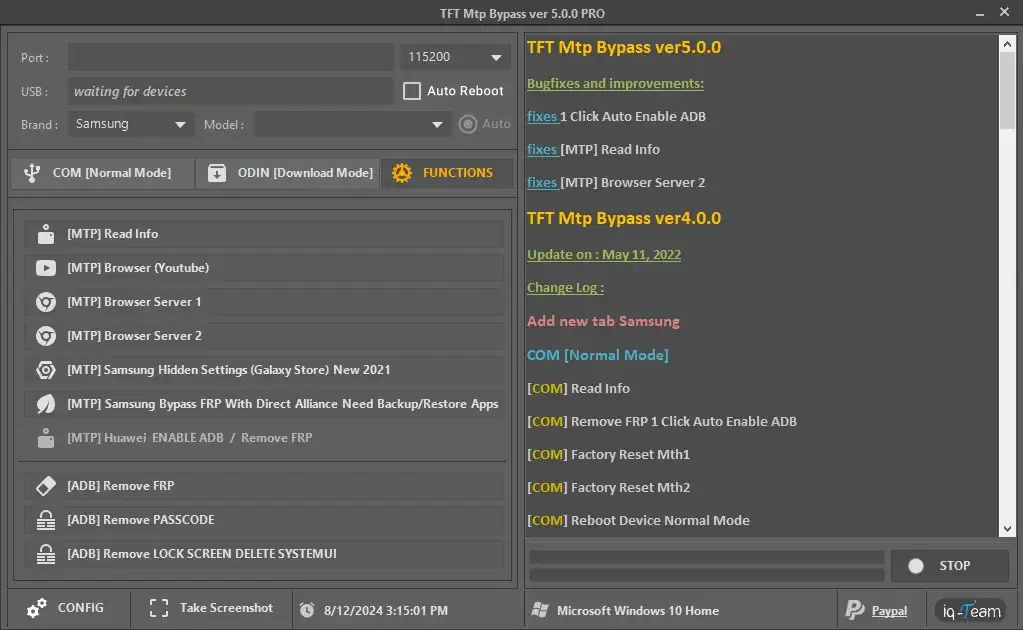Click the hexagon icon for Samsung Hidden Settings
This screenshot has height=630, width=1023.
coord(46,370)
